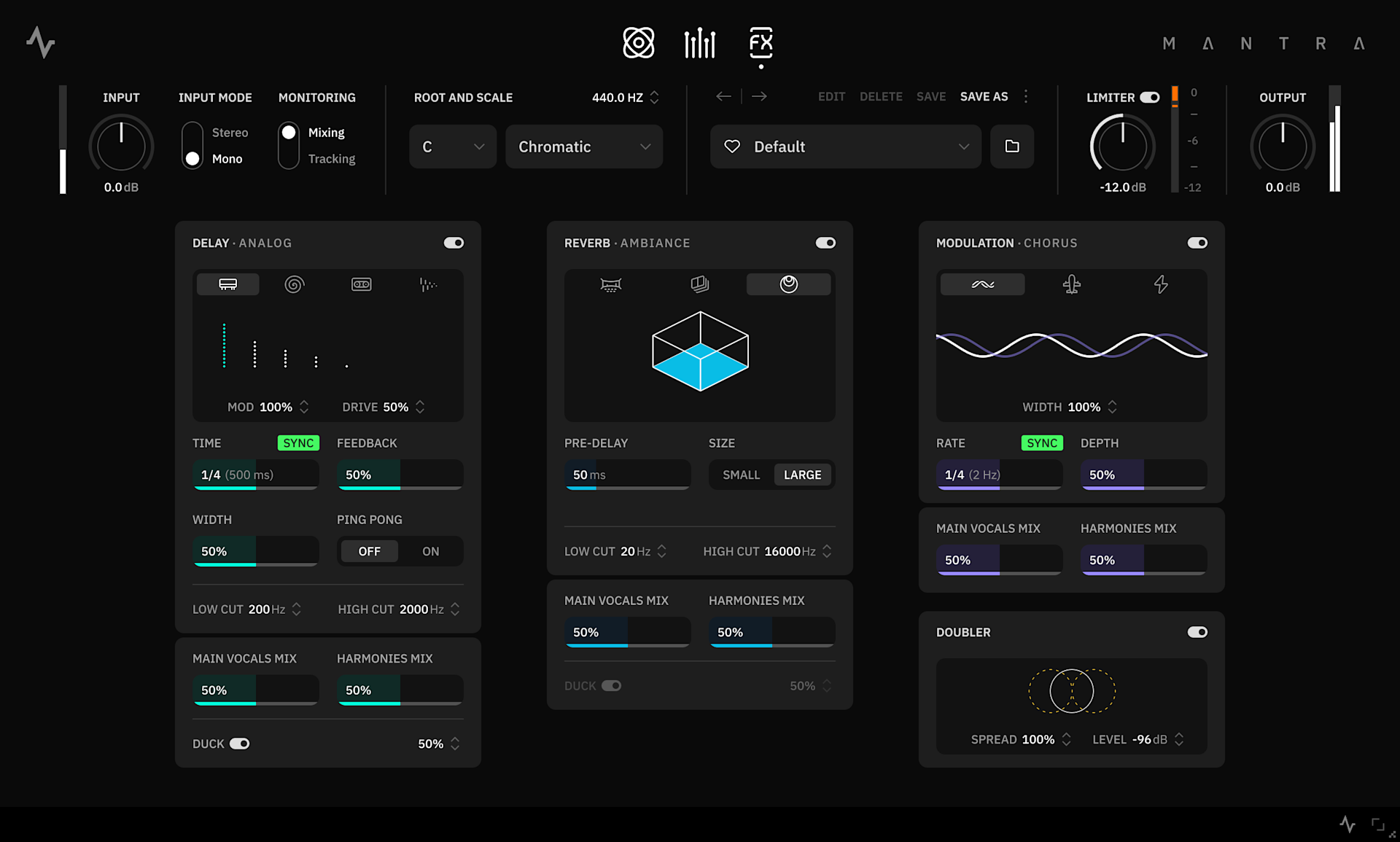This screenshot has width=1400, height=842.
Task: Choose the plate reverb type icon
Action: click(699, 284)
